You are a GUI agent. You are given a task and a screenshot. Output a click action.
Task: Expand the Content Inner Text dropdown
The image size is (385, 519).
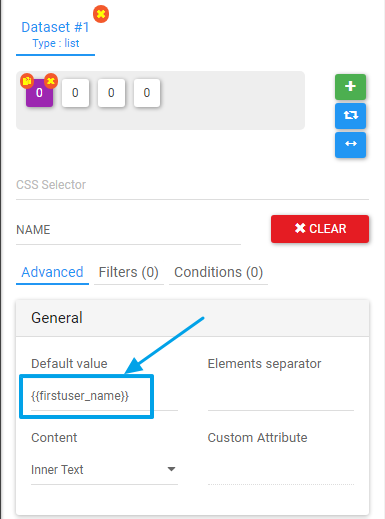[104, 470]
